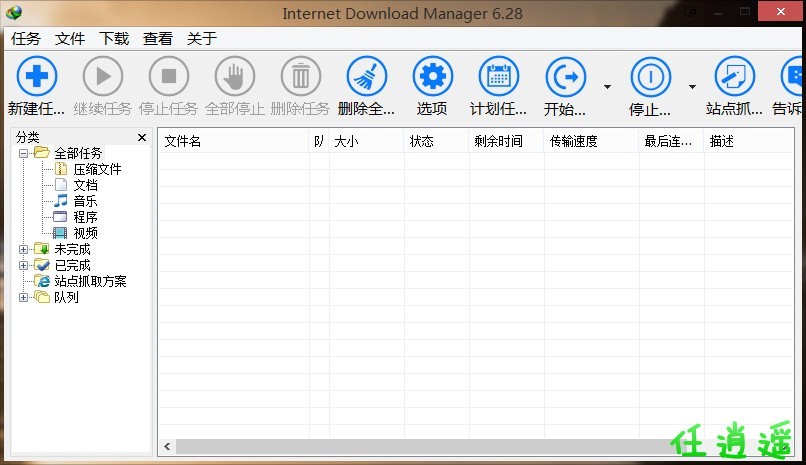Click the 继续任务 play icon
This screenshot has height=465, width=806.
pyautogui.click(x=103, y=76)
